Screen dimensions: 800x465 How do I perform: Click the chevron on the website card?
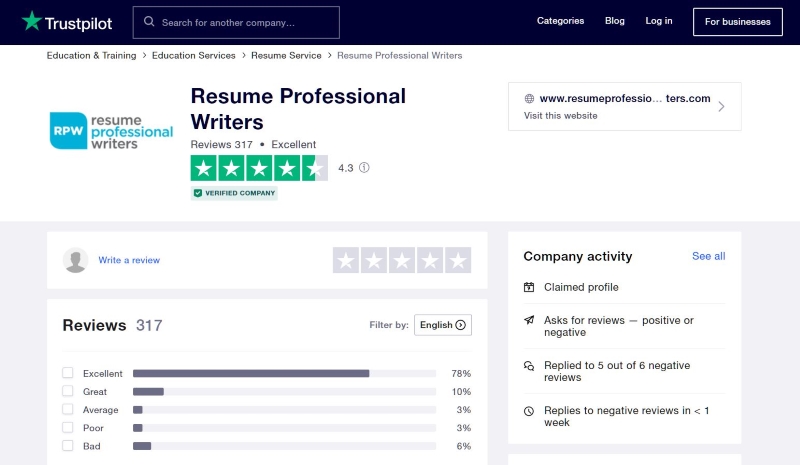point(721,107)
